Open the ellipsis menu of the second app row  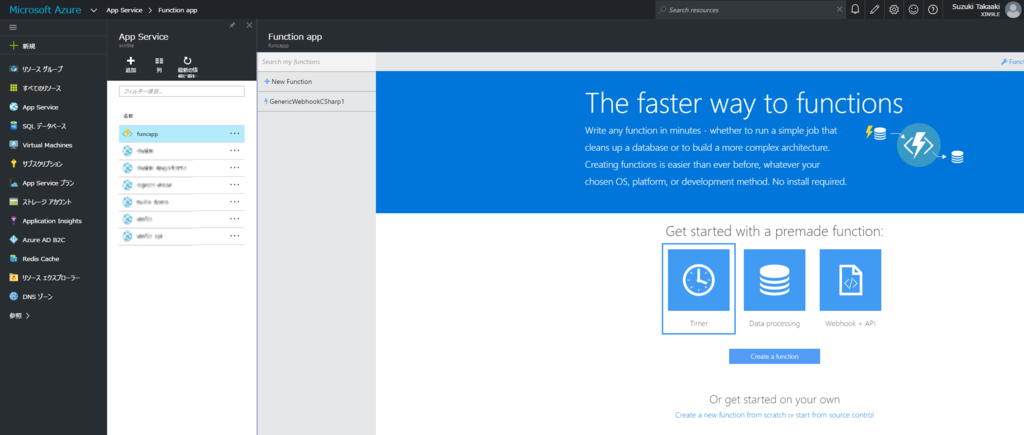pos(234,150)
